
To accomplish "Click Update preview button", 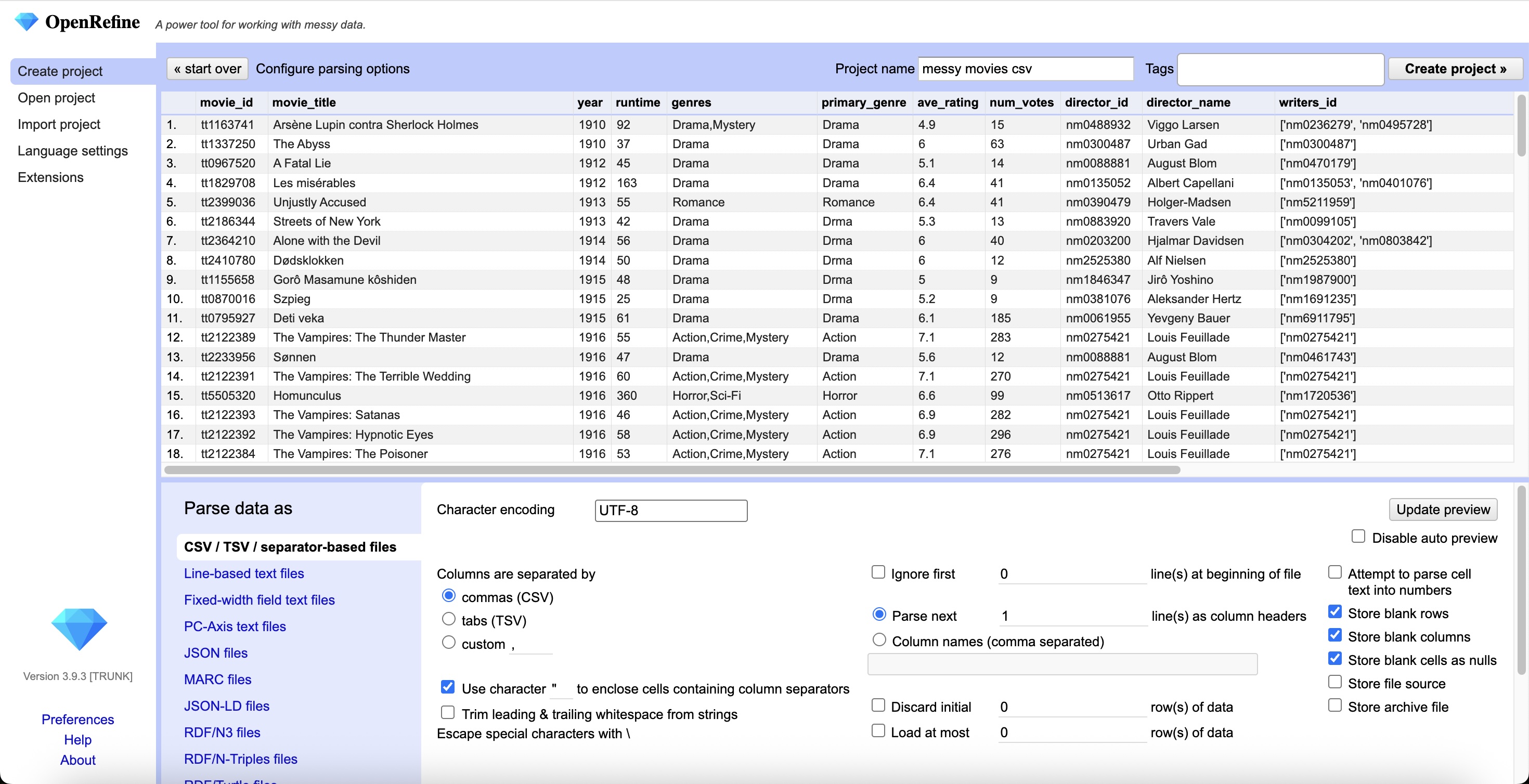I will [1443, 510].
